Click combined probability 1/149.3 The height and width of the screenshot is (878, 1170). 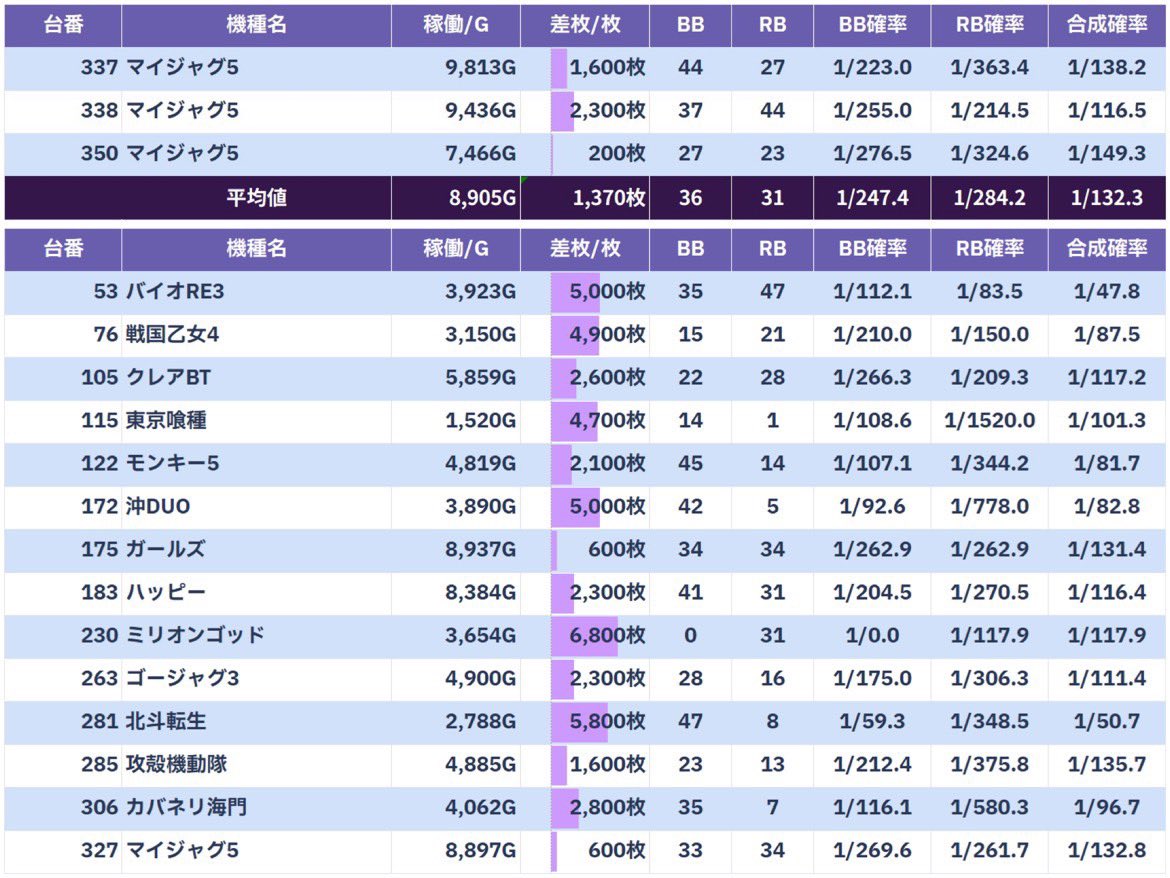pyautogui.click(x=1107, y=154)
